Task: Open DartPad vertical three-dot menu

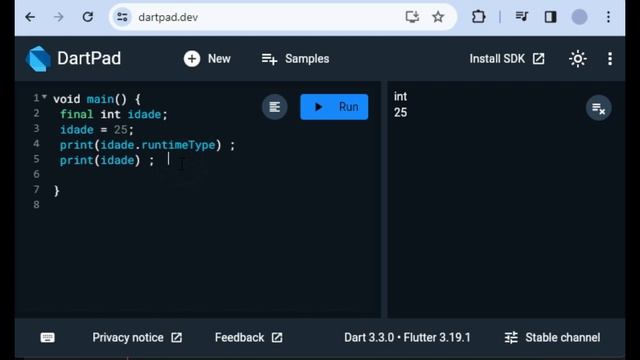Action: pyautogui.click(x=610, y=59)
